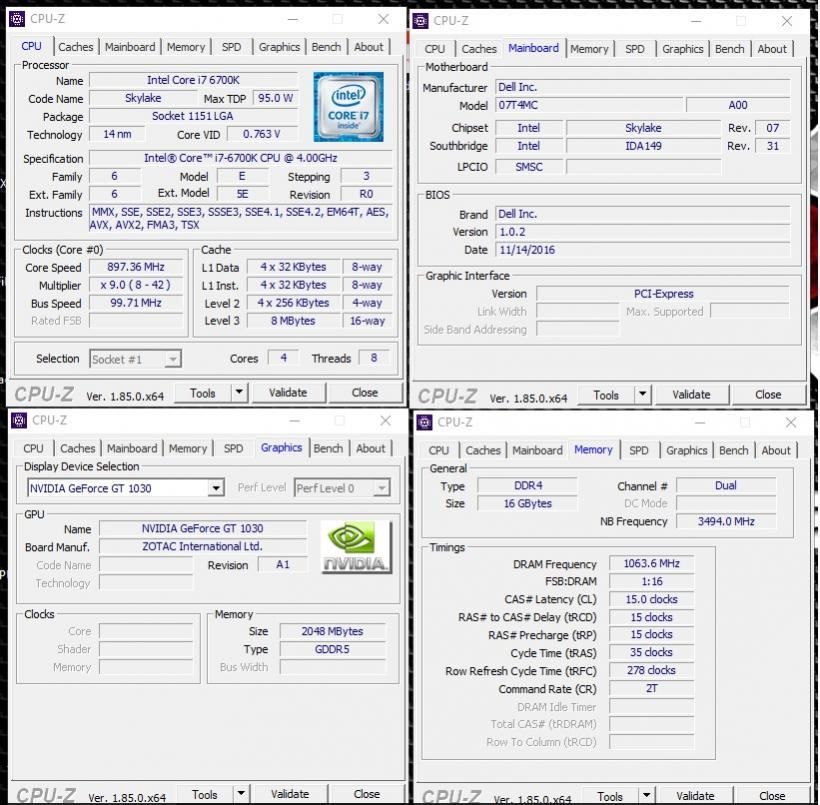Click the Southbridge value IDA149

click(643, 146)
